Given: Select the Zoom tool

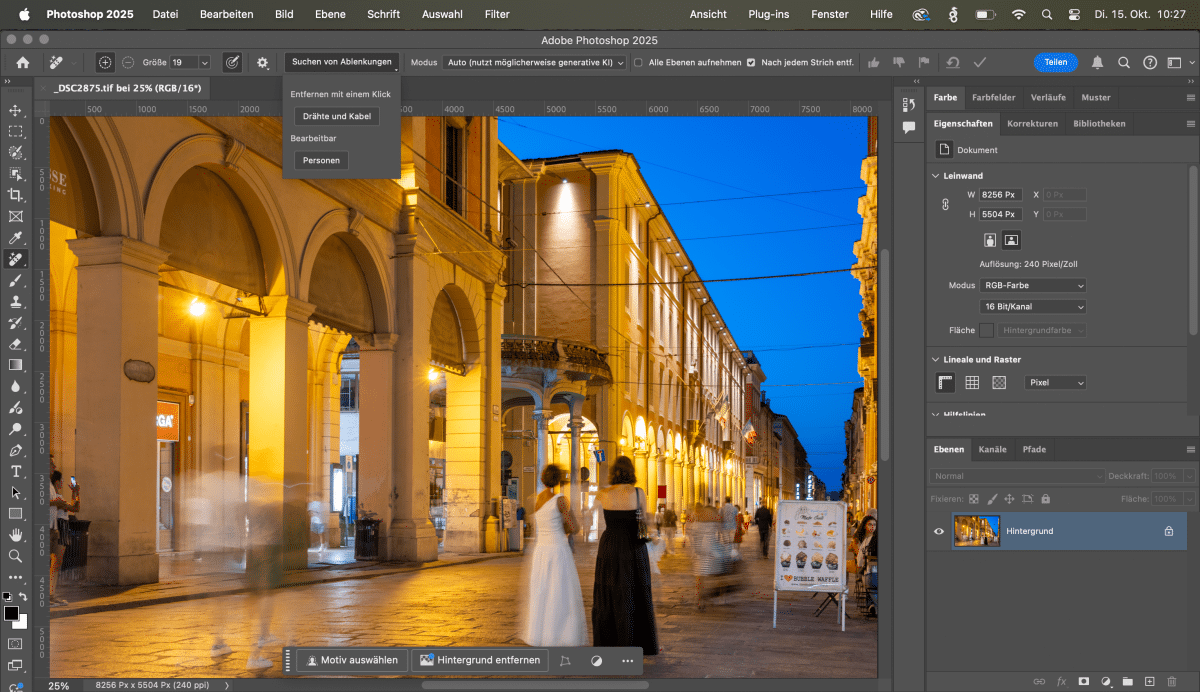Looking at the screenshot, I should tap(15, 556).
